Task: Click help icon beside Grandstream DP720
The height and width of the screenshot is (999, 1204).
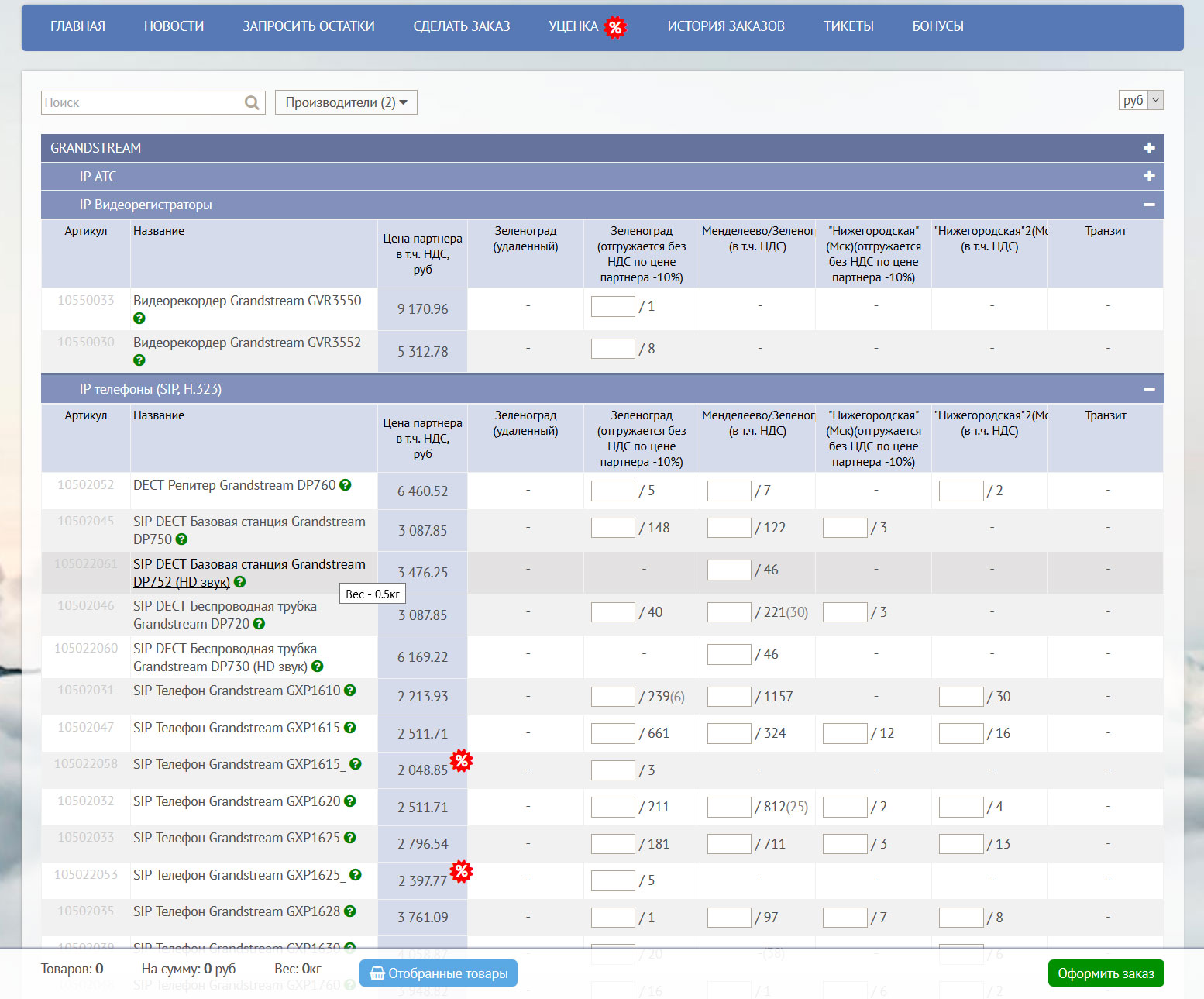Action: 259,624
